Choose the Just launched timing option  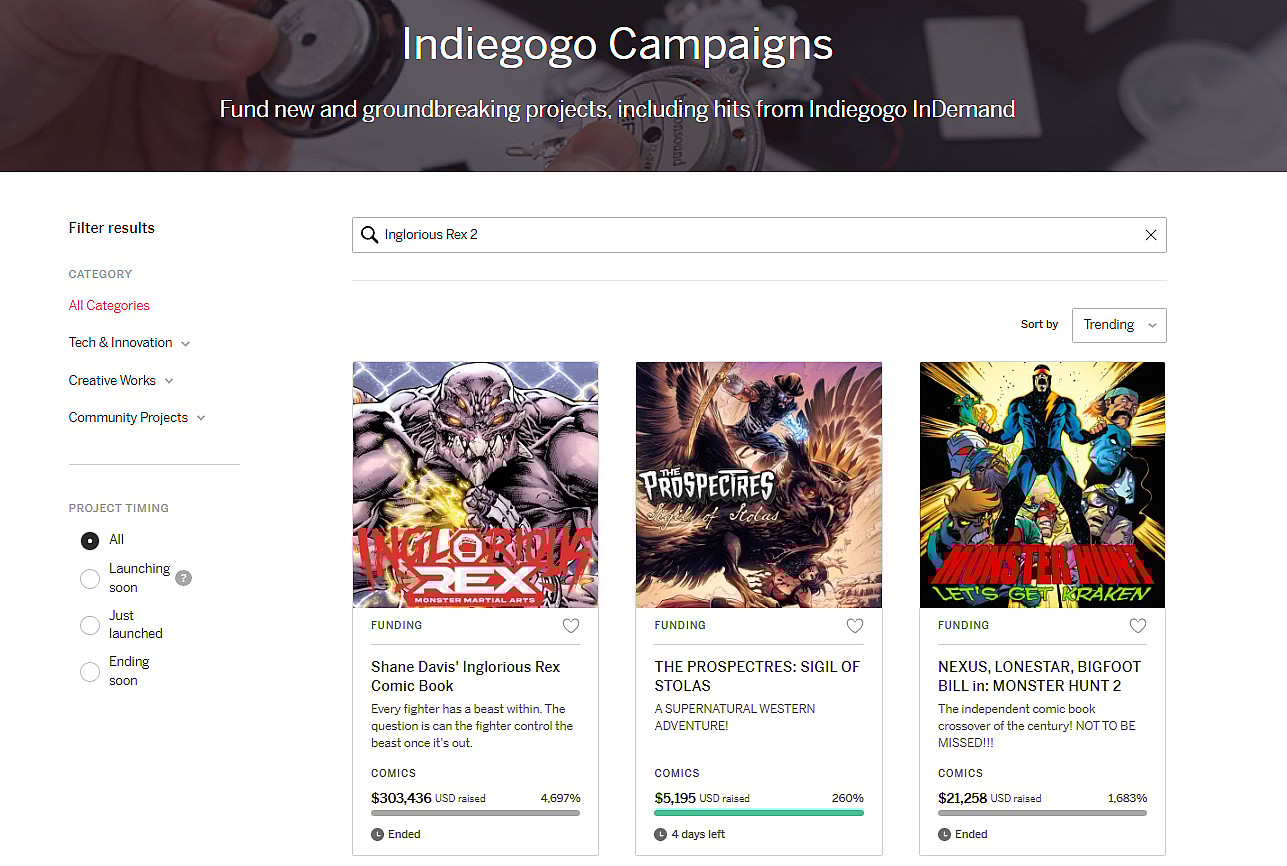point(90,625)
